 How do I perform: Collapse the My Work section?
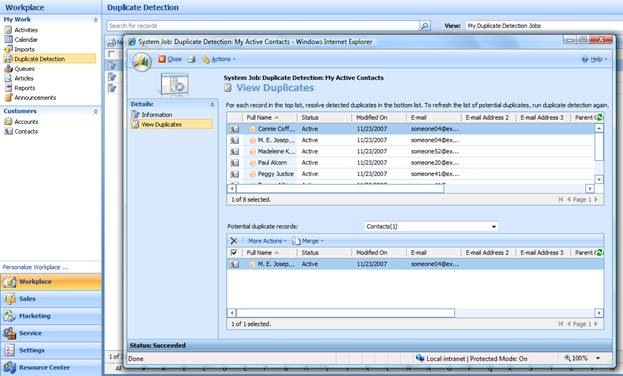pyautogui.click(x=95, y=19)
